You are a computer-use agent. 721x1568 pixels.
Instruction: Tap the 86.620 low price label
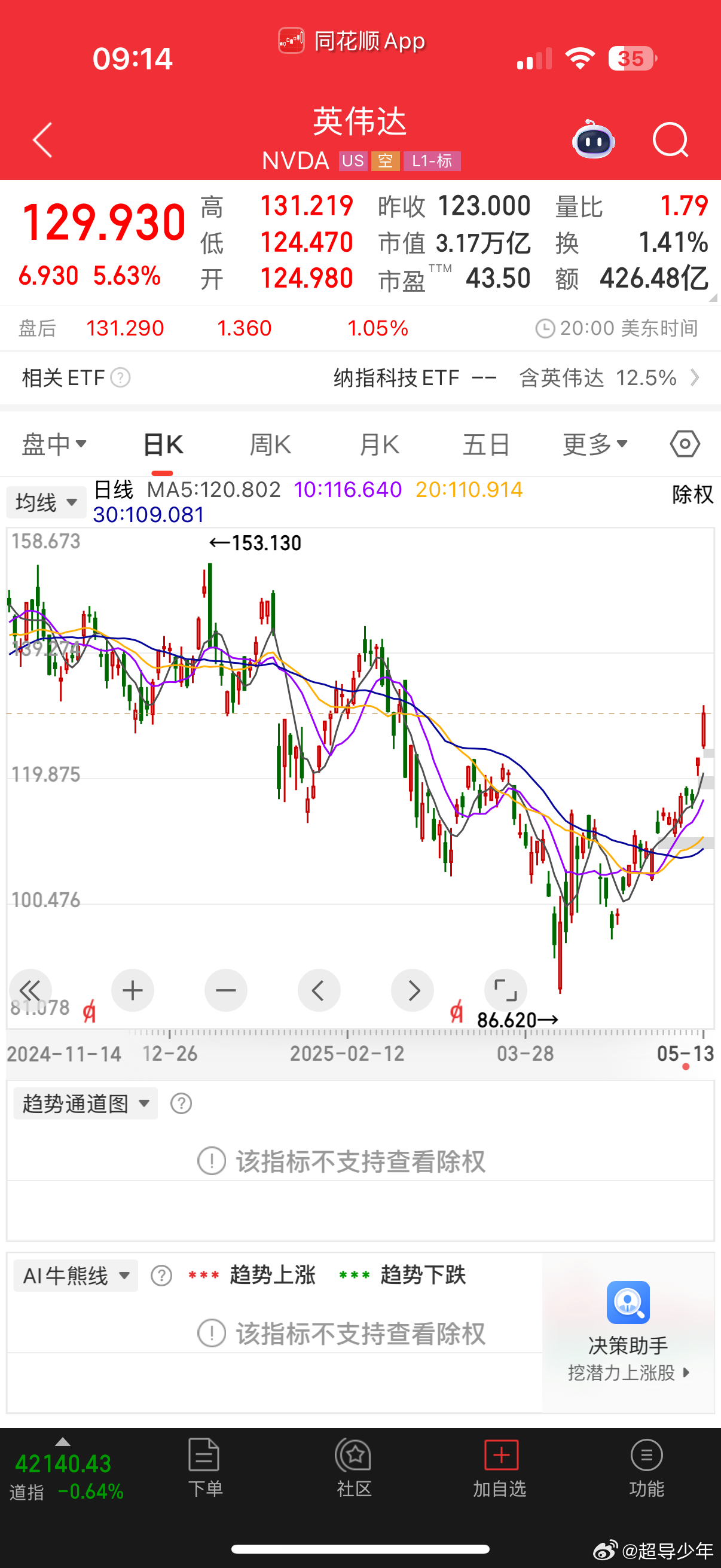pyautogui.click(x=518, y=1020)
